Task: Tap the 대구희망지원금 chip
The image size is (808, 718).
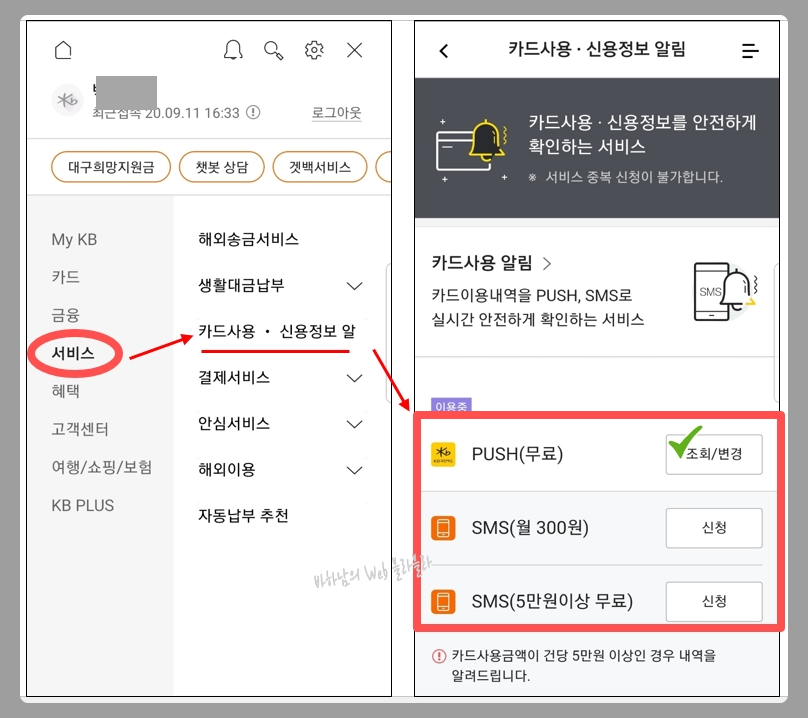Action: (x=111, y=167)
